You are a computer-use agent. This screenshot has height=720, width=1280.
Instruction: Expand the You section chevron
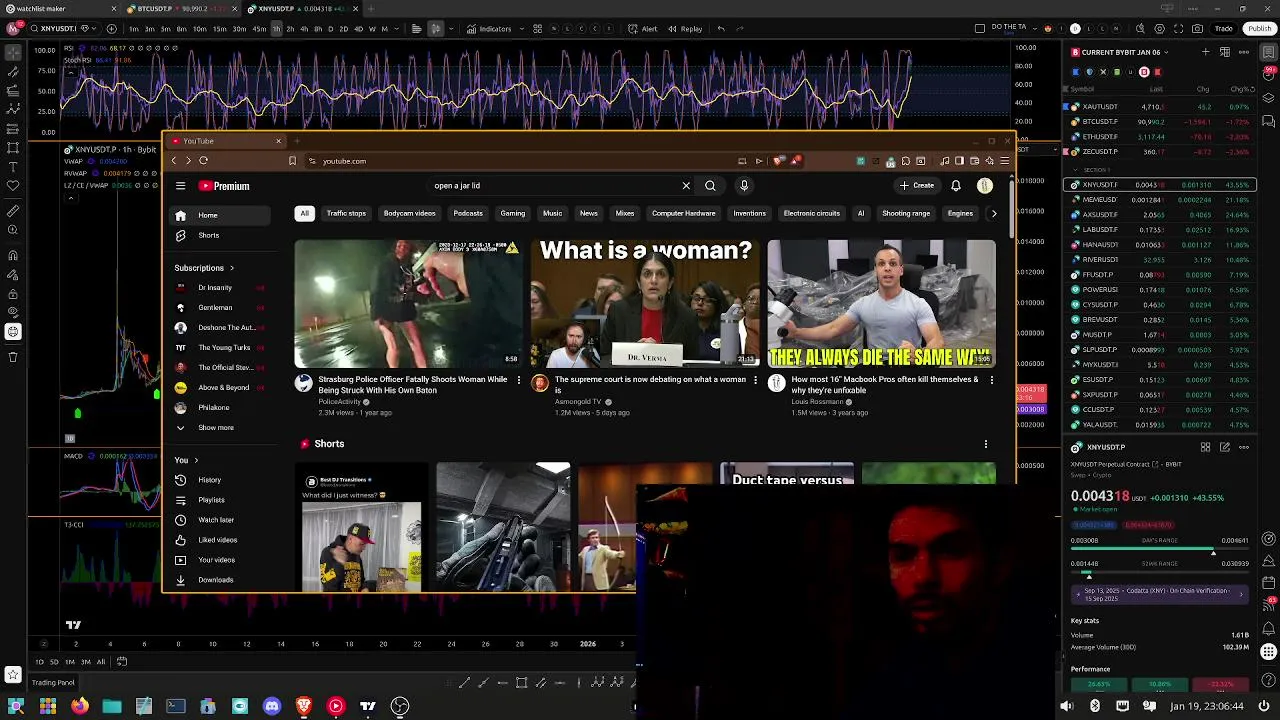(196, 460)
